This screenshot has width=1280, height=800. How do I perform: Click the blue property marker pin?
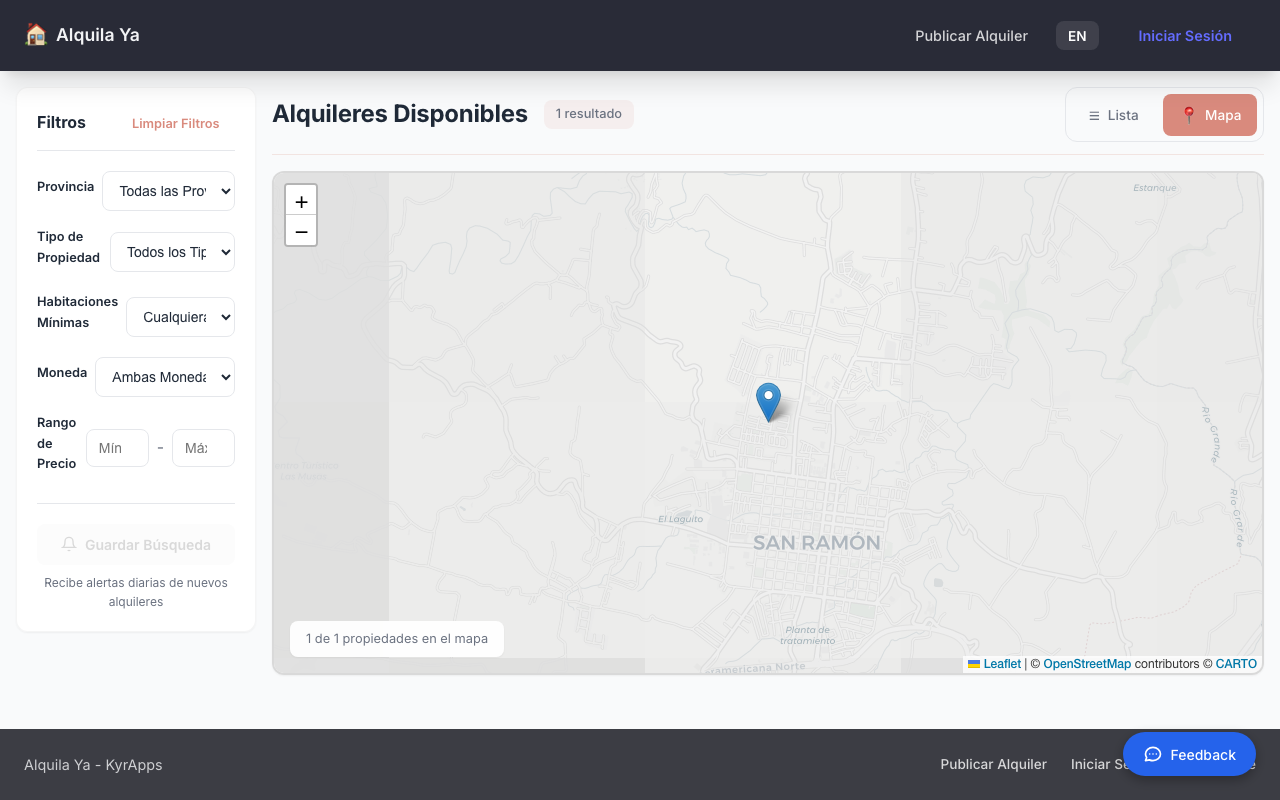point(768,400)
